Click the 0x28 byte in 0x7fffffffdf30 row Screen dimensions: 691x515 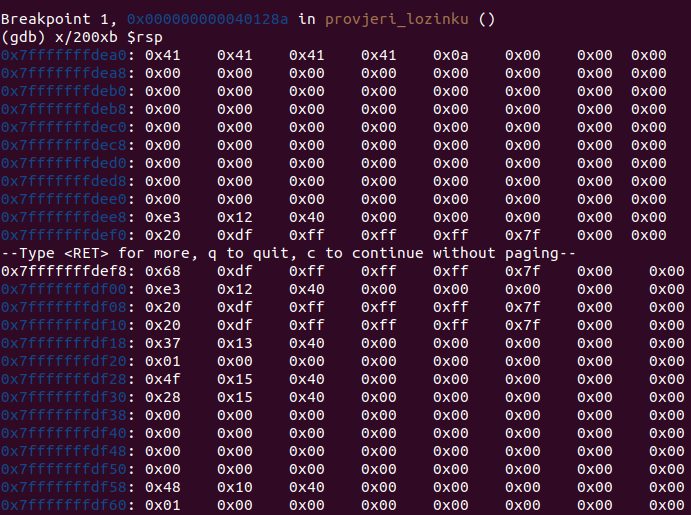pos(162,397)
